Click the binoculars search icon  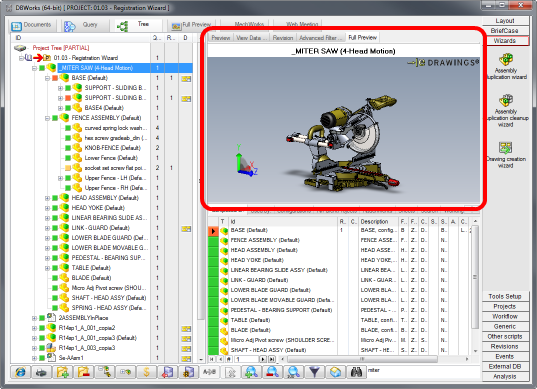[356, 372]
